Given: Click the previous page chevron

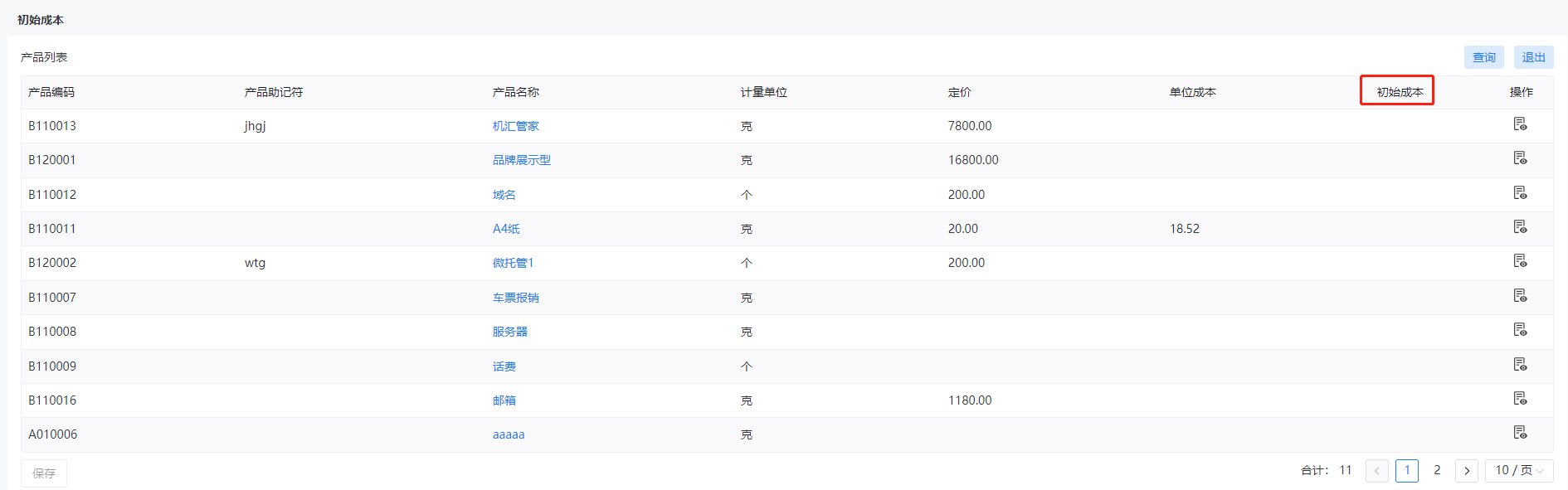Looking at the screenshot, I should 1376,470.
